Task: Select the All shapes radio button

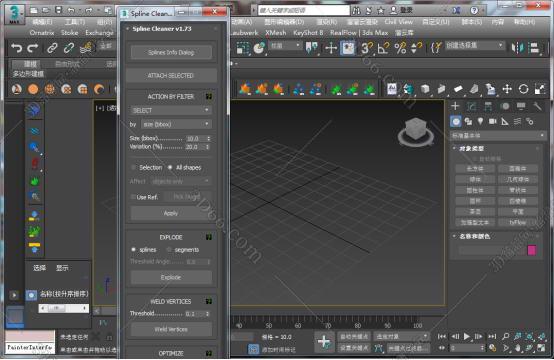Action: click(170, 167)
